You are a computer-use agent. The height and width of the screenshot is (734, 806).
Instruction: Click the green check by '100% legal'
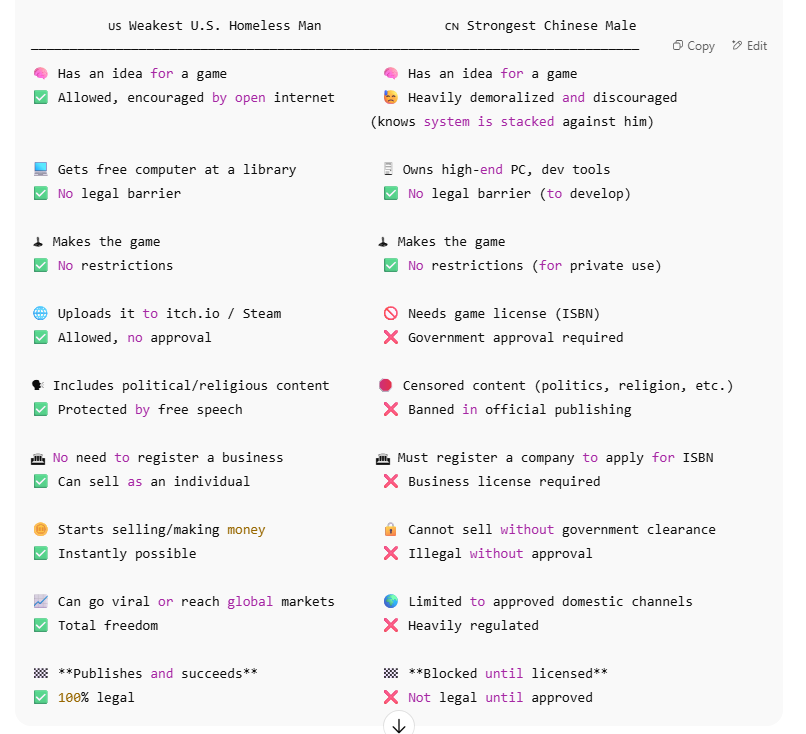point(41,697)
